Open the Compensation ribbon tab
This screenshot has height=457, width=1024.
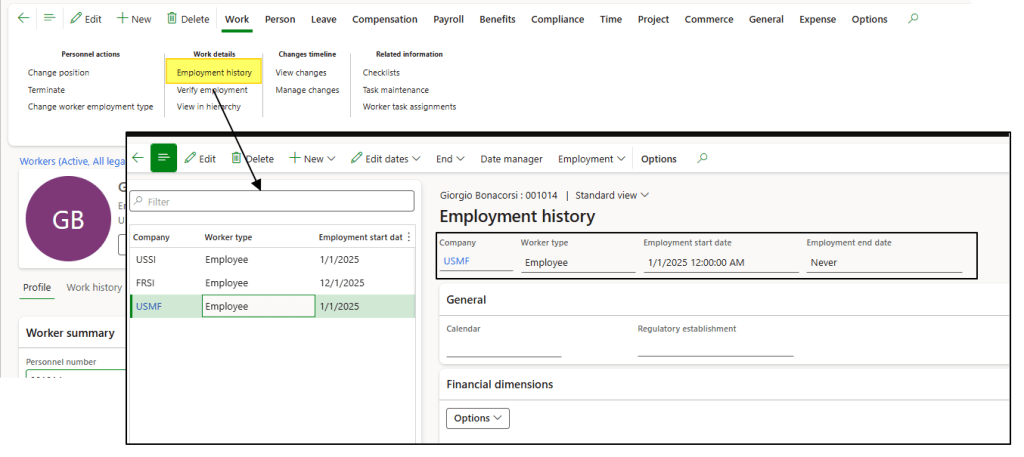[385, 19]
